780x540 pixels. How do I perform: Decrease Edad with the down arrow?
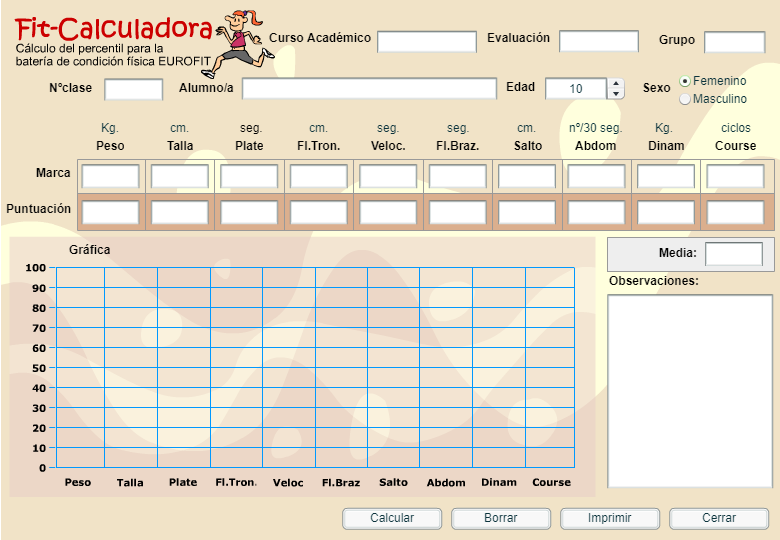point(616,94)
